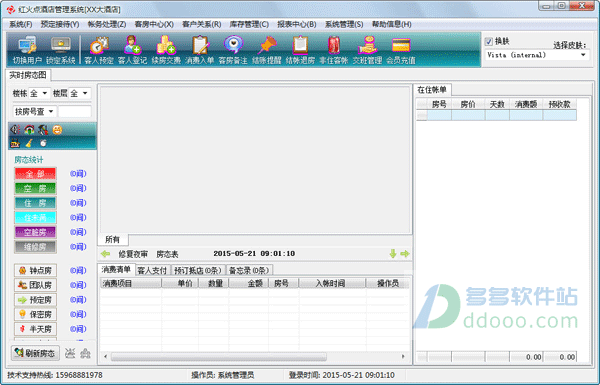
Task: Click the alarm clock icon in room panel
Action: pos(43,143)
